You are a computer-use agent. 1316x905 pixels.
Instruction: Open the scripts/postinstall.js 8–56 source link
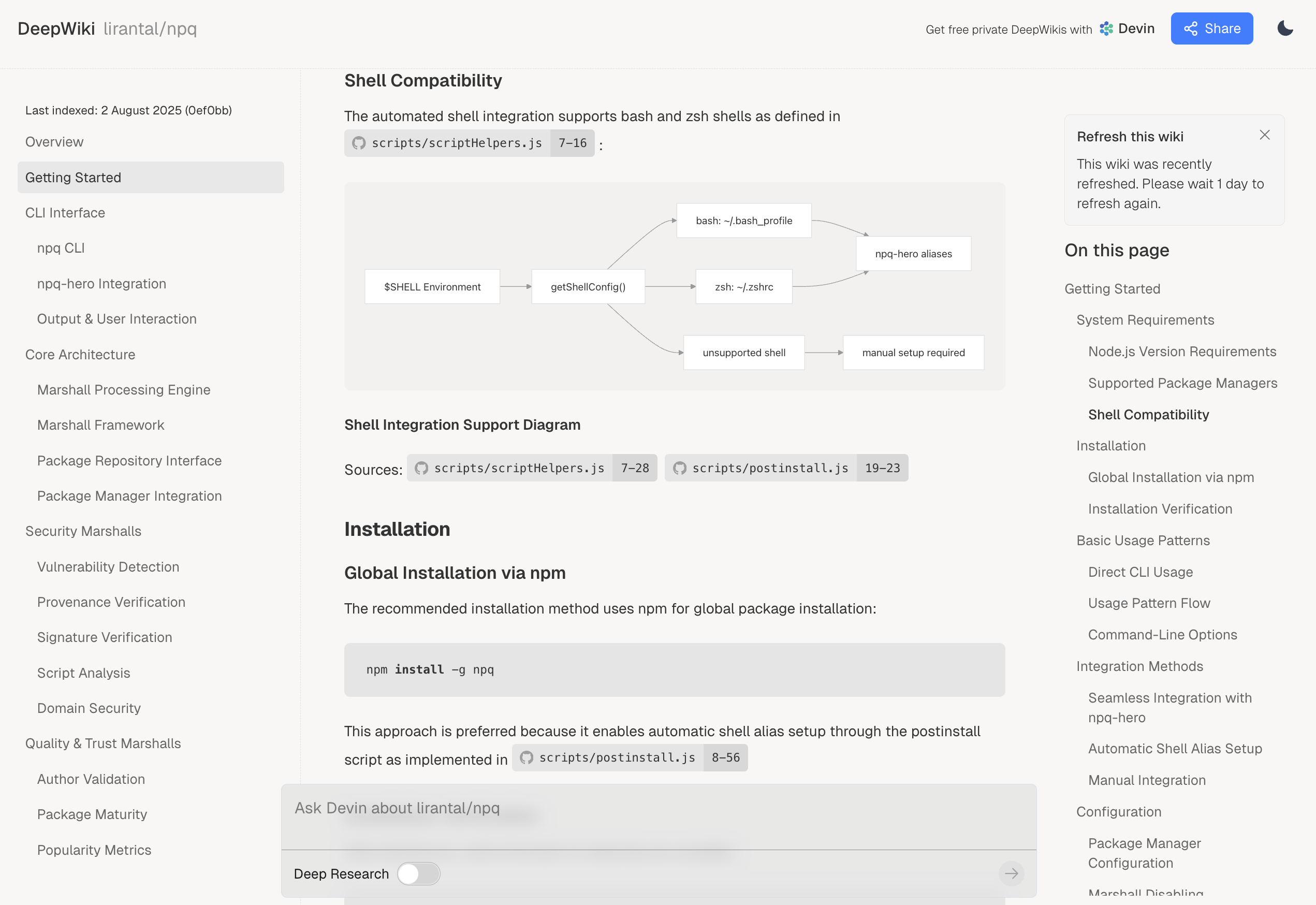[630, 757]
